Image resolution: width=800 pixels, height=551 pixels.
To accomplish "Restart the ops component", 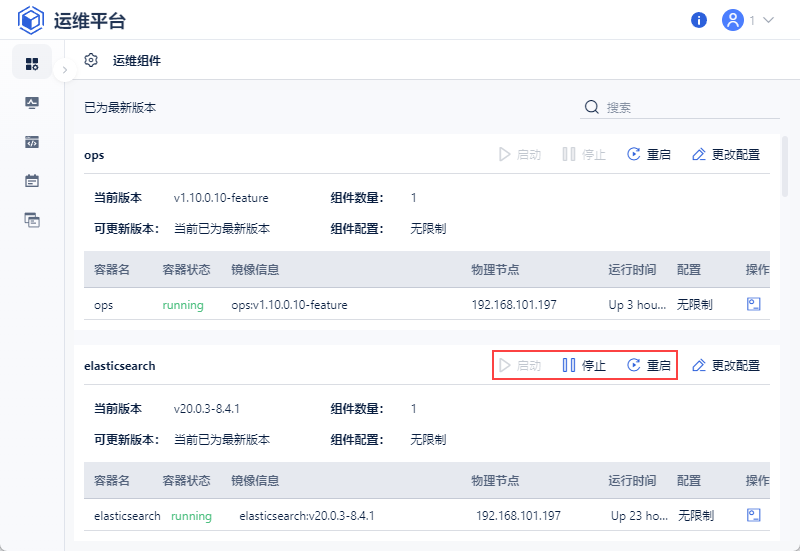I will pos(649,154).
